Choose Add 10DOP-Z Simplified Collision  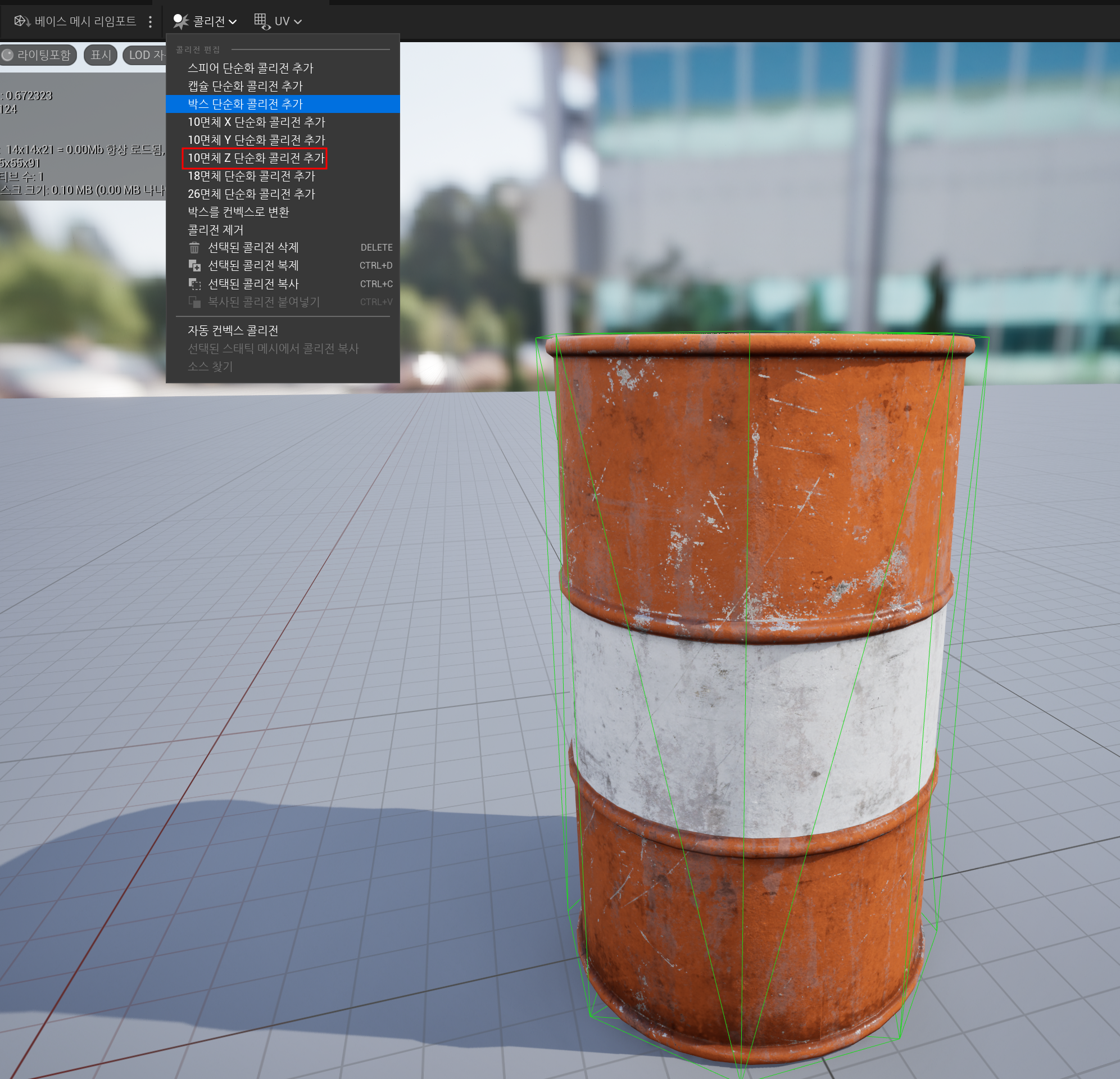[x=256, y=158]
